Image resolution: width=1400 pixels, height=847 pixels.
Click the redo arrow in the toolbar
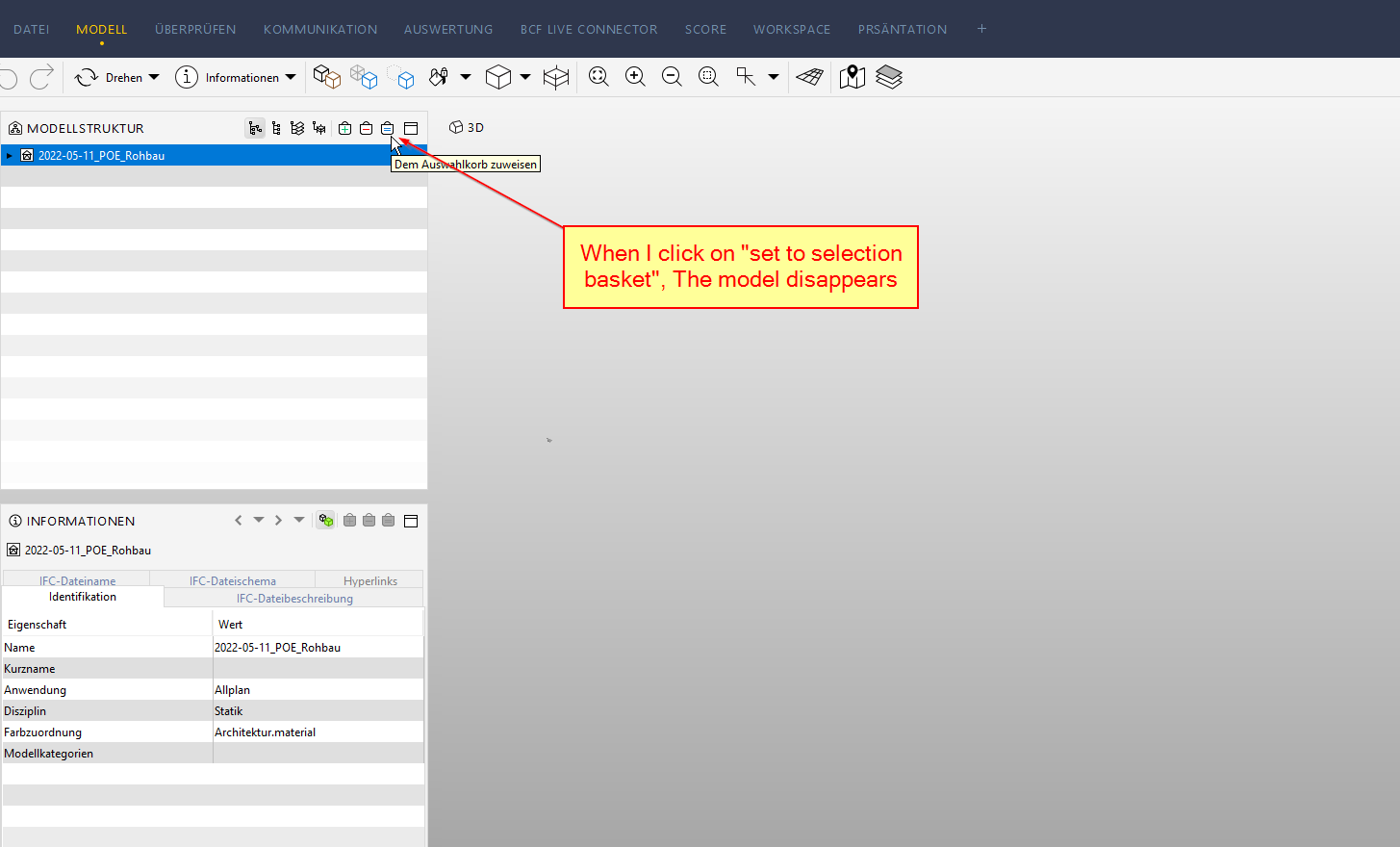click(41, 77)
